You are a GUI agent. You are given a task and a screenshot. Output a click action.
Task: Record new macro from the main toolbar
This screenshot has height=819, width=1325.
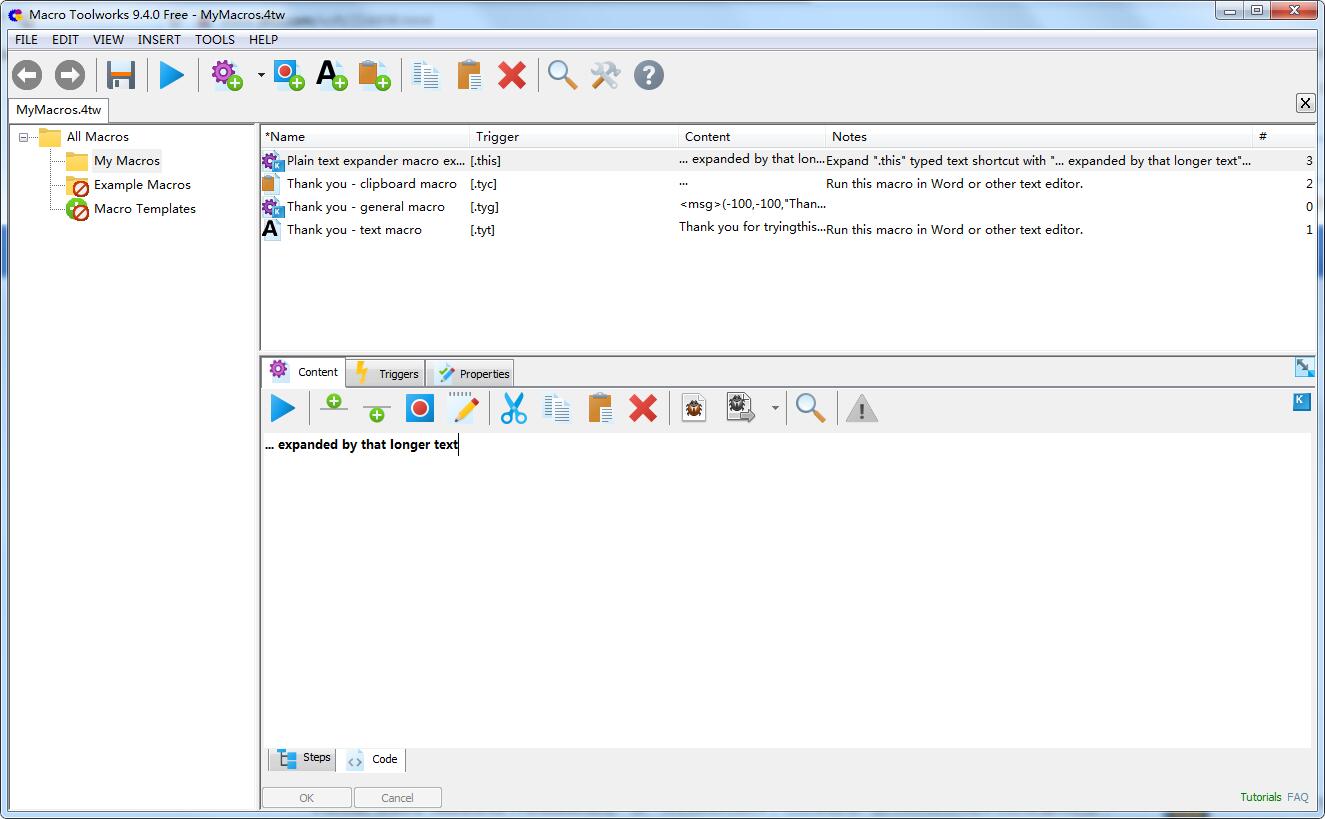(290, 75)
